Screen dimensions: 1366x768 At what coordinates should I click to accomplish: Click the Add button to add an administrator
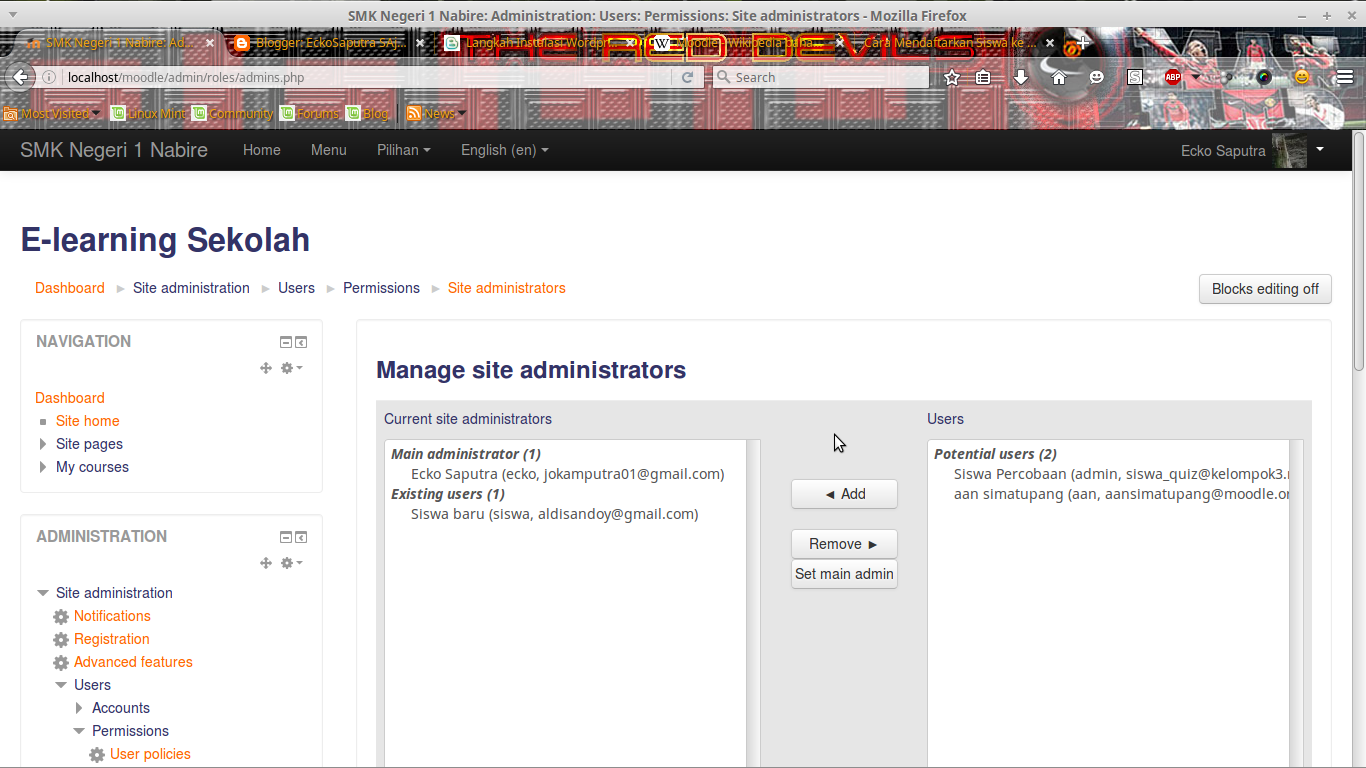click(844, 493)
